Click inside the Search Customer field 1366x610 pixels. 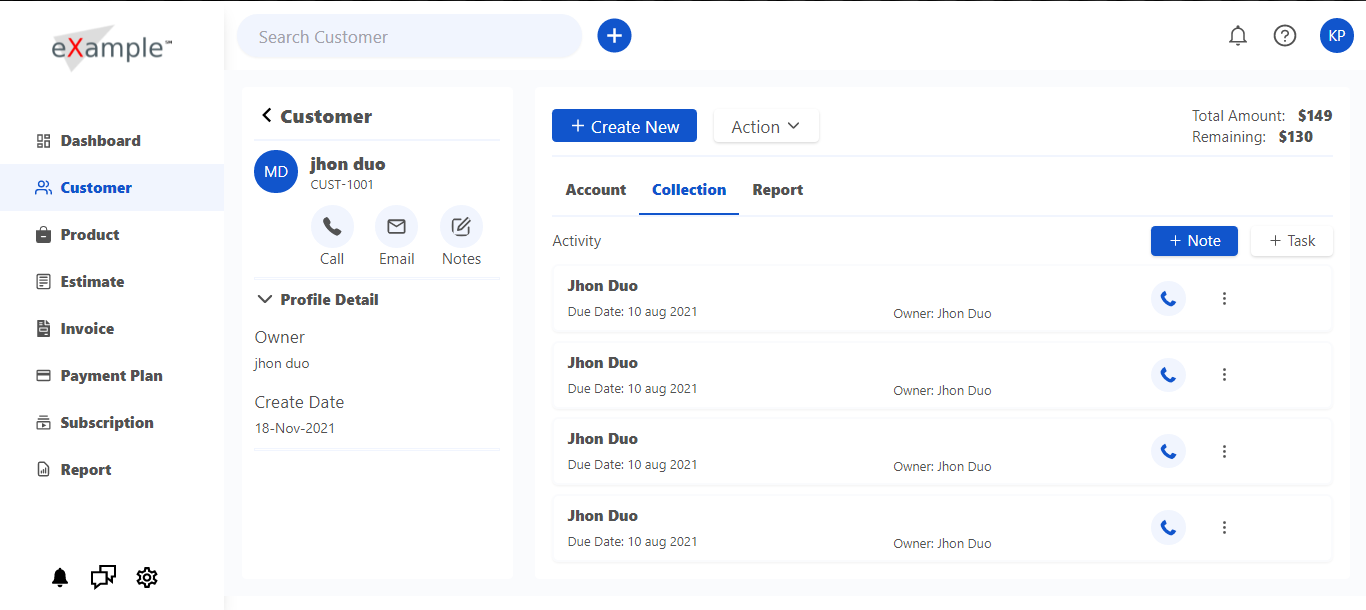(410, 37)
